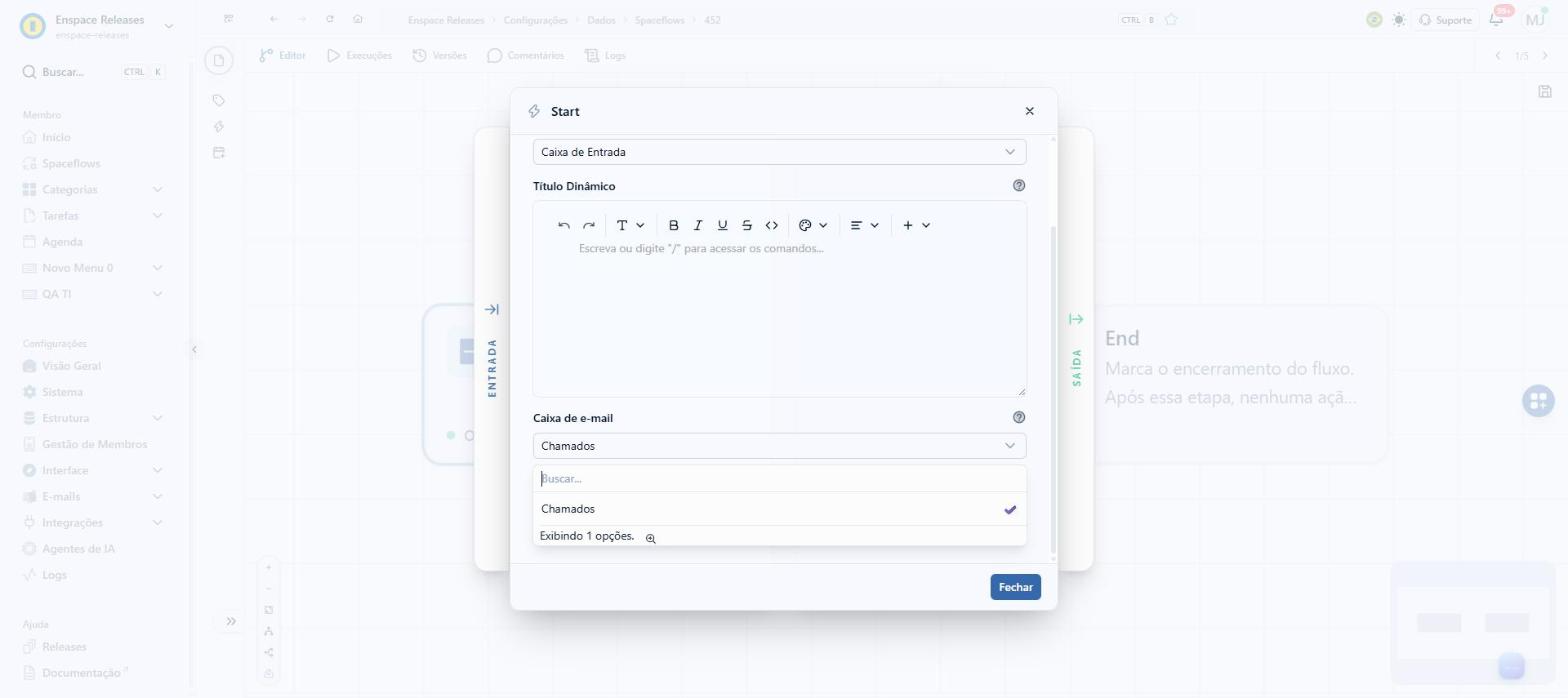Expand Estrutura in sidebar
This screenshot has height=698, width=1568.
(x=94, y=418)
